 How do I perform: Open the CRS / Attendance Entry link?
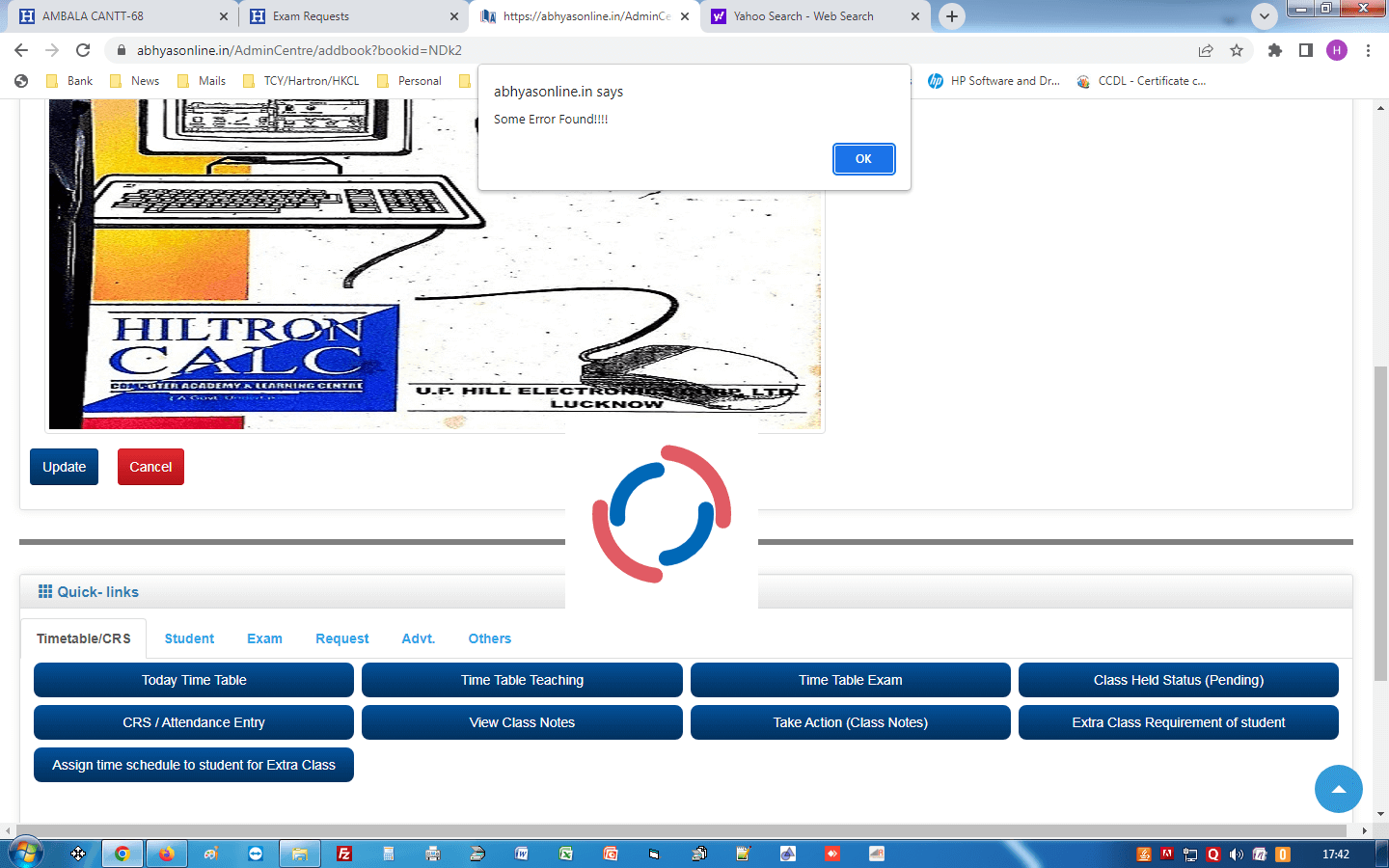pyautogui.click(x=194, y=722)
